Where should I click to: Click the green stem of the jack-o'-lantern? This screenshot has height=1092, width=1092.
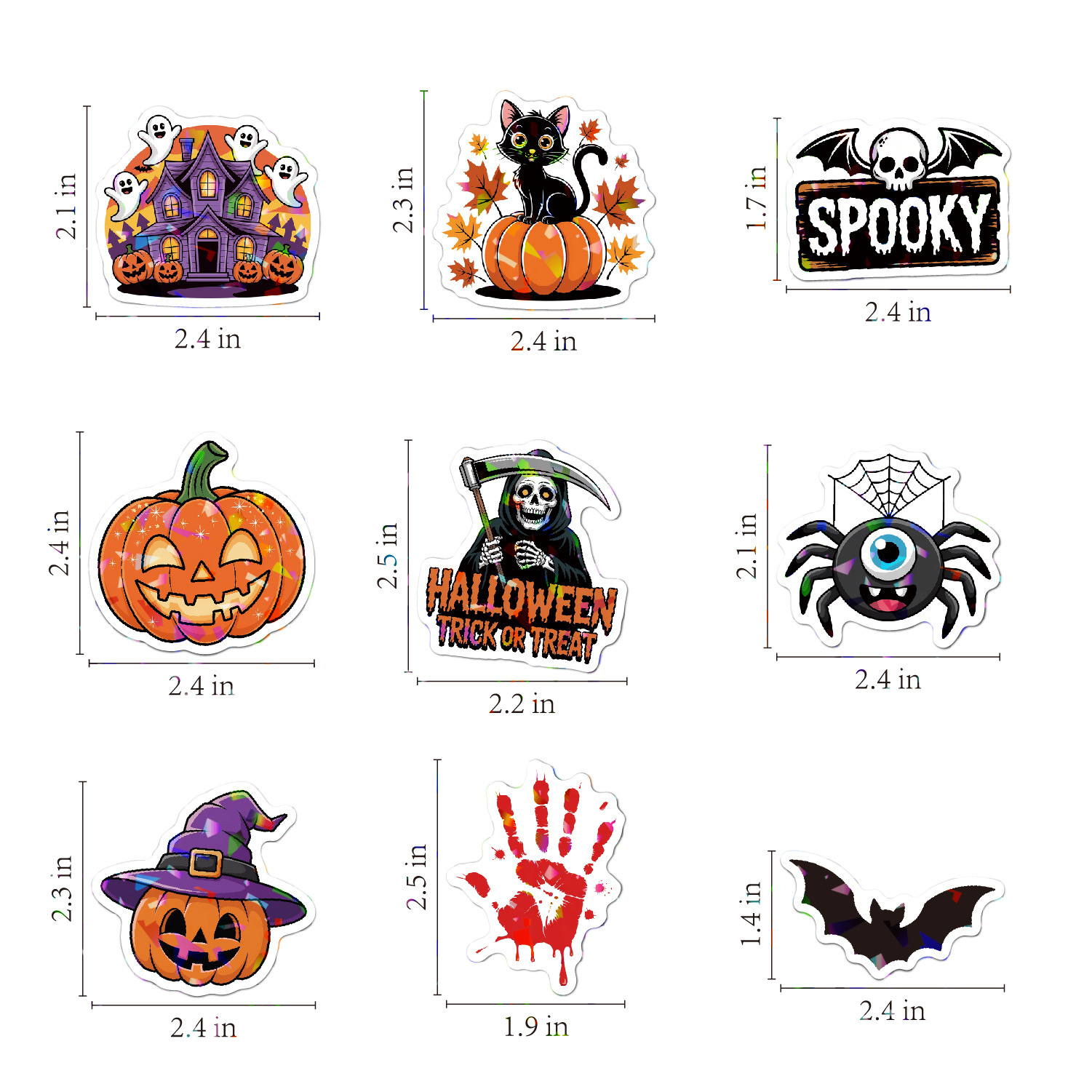click(203, 470)
